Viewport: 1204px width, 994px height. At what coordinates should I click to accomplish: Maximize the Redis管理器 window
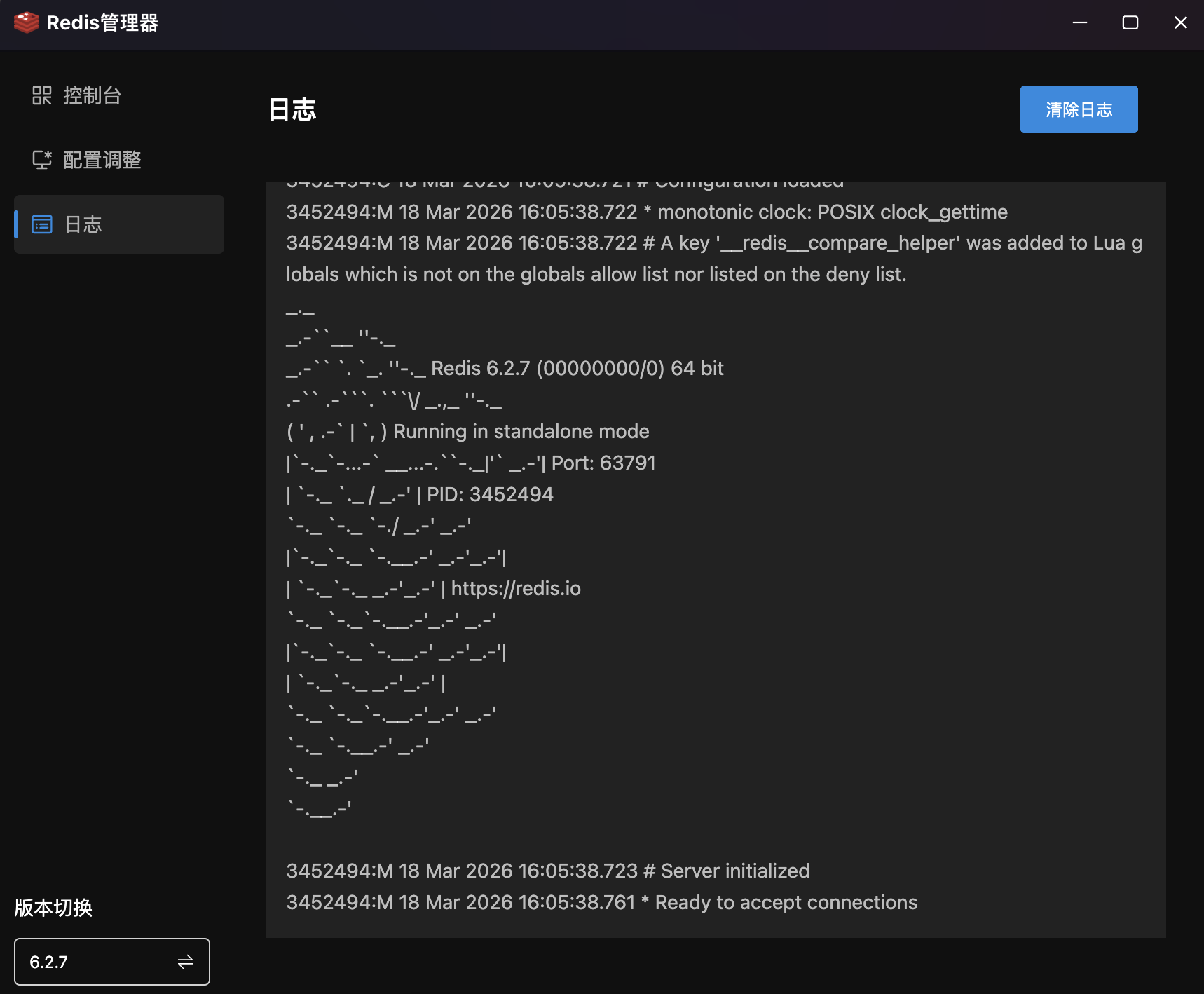tap(1130, 22)
